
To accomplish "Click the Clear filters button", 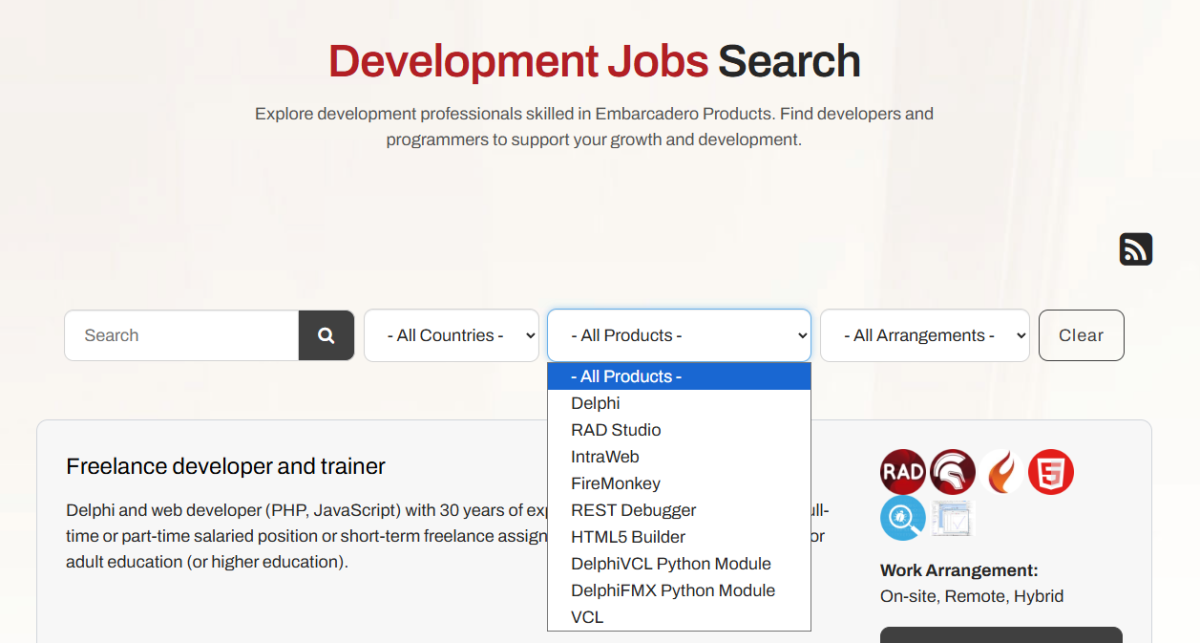I will pyautogui.click(x=1081, y=335).
